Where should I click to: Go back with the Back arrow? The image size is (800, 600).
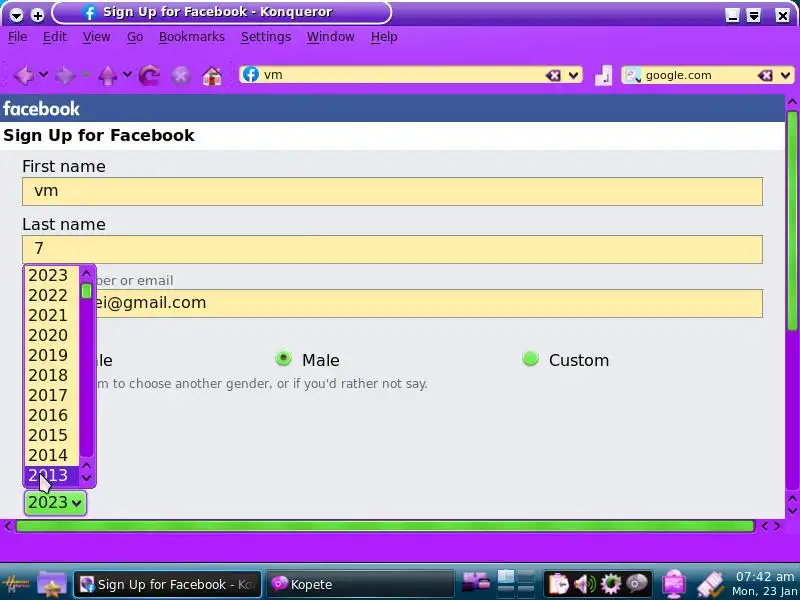[24, 76]
